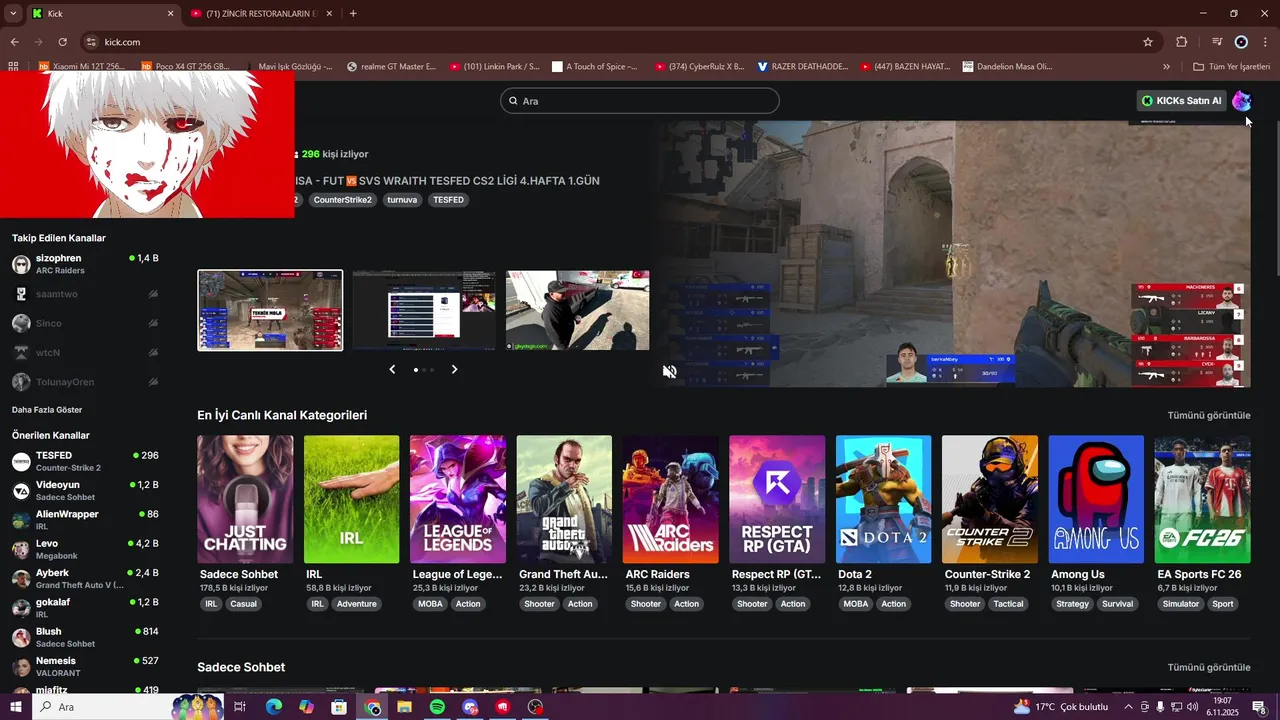Open the EA Sports FC 26 category card

click(1203, 499)
